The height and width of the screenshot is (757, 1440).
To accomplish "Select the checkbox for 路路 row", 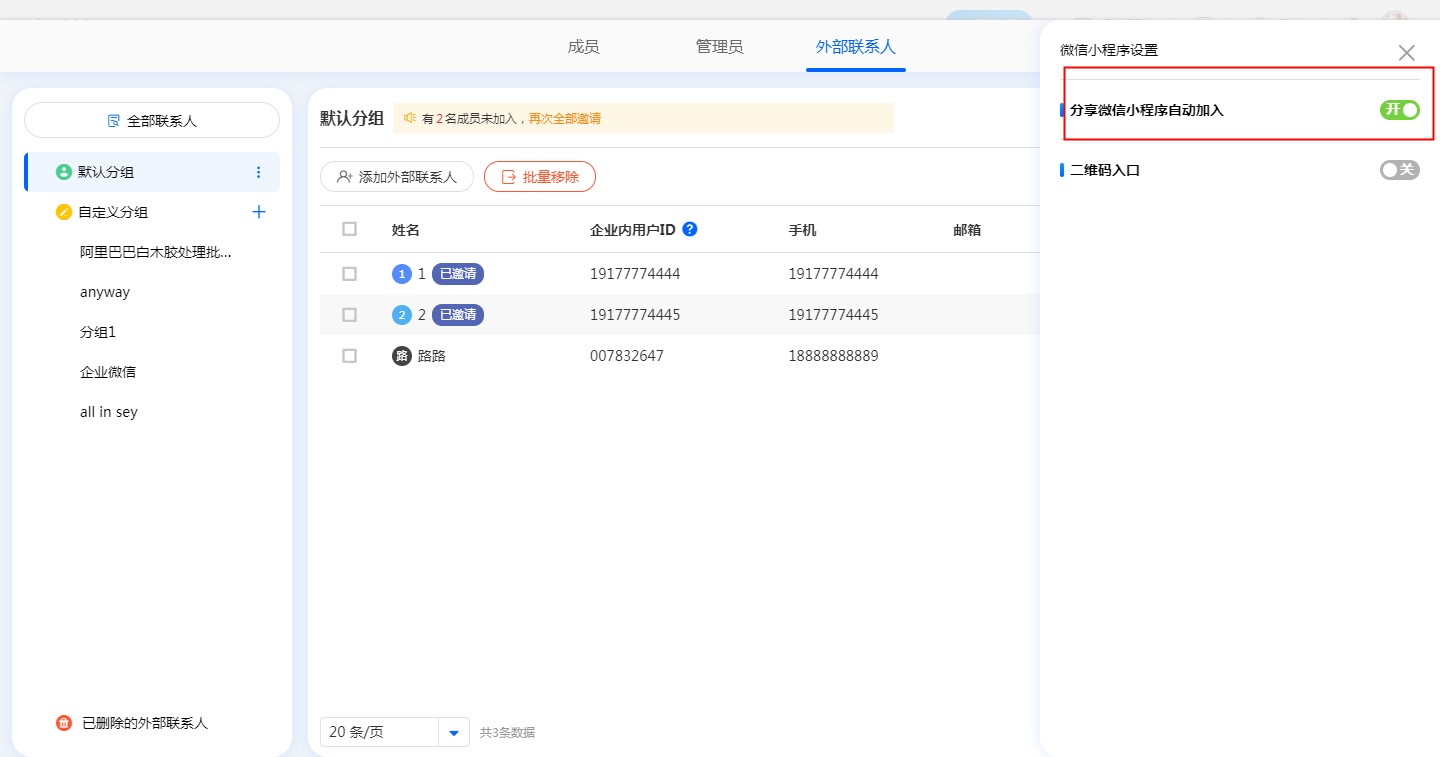I will (349, 356).
